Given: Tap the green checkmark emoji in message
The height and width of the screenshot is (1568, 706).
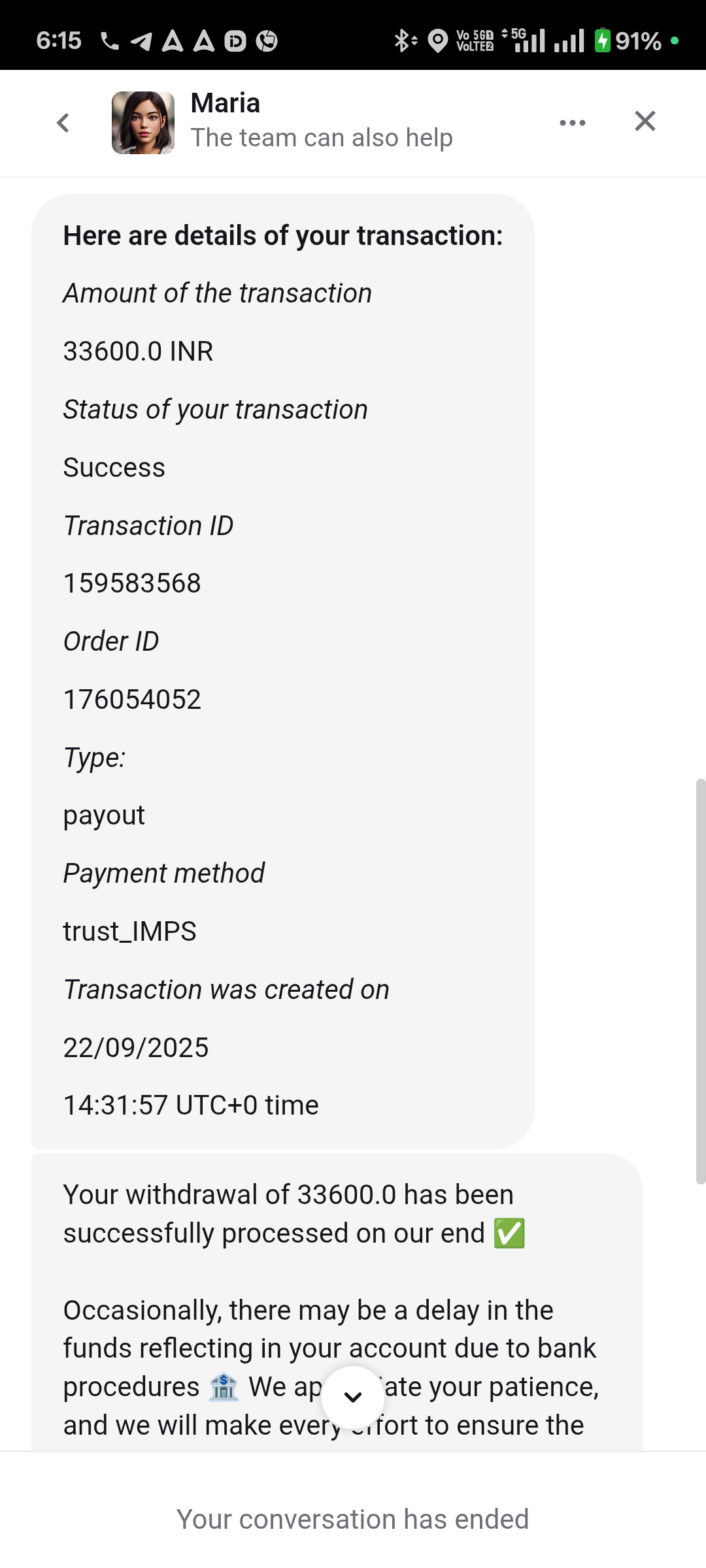Looking at the screenshot, I should (509, 1233).
